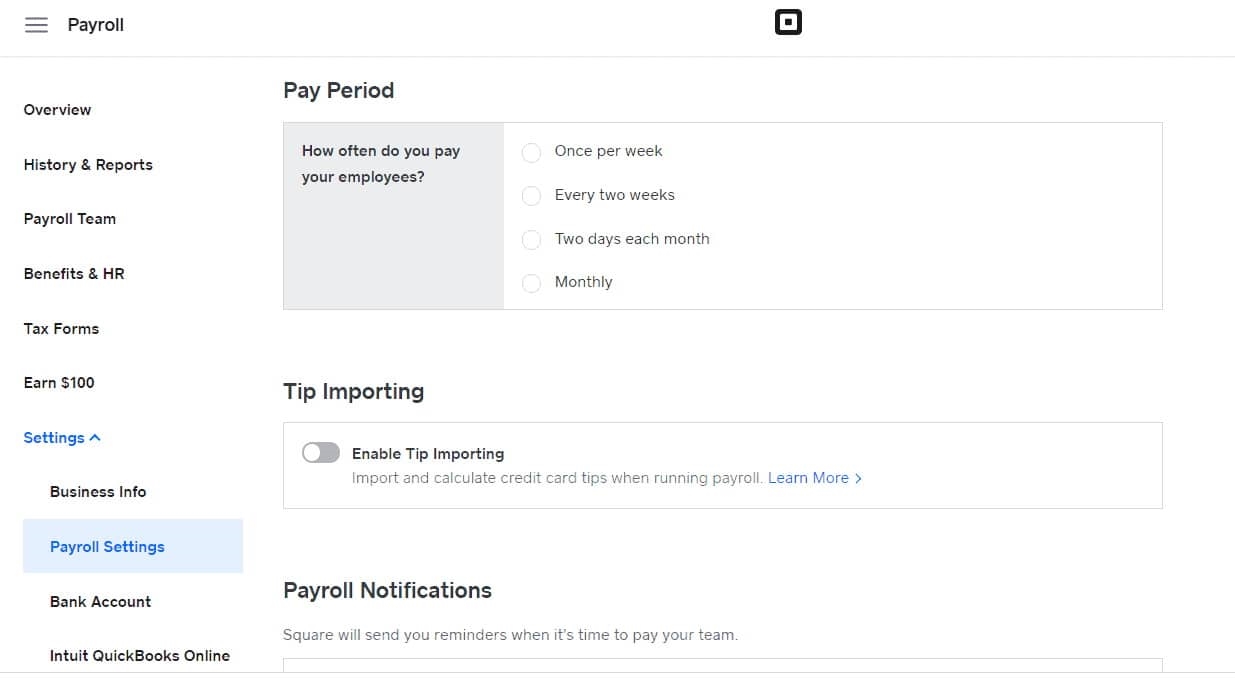Click the Square logo icon
1235x695 pixels.
tap(788, 23)
